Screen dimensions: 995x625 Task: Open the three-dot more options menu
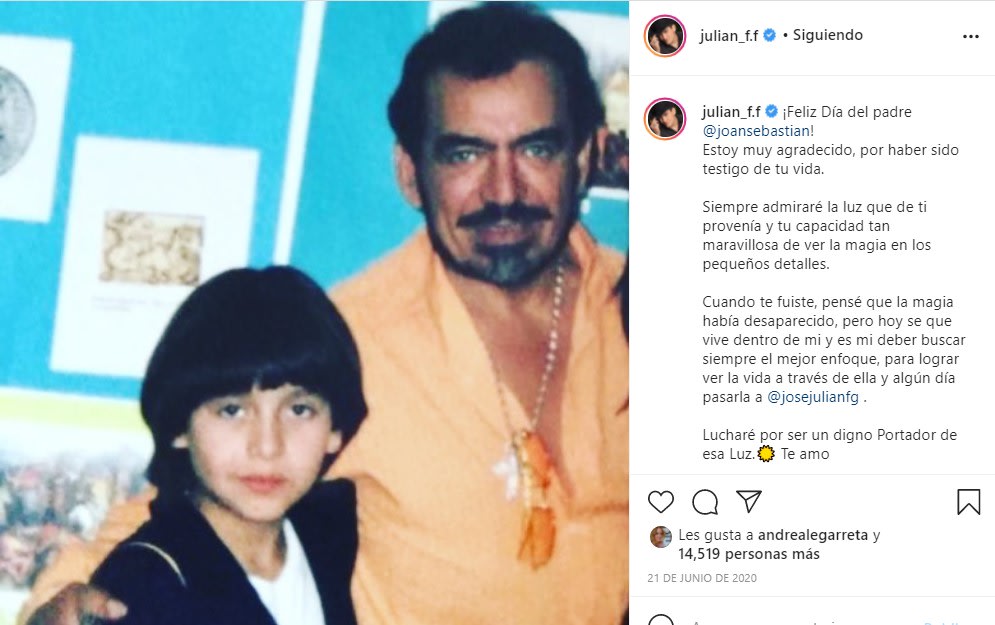coord(971,36)
